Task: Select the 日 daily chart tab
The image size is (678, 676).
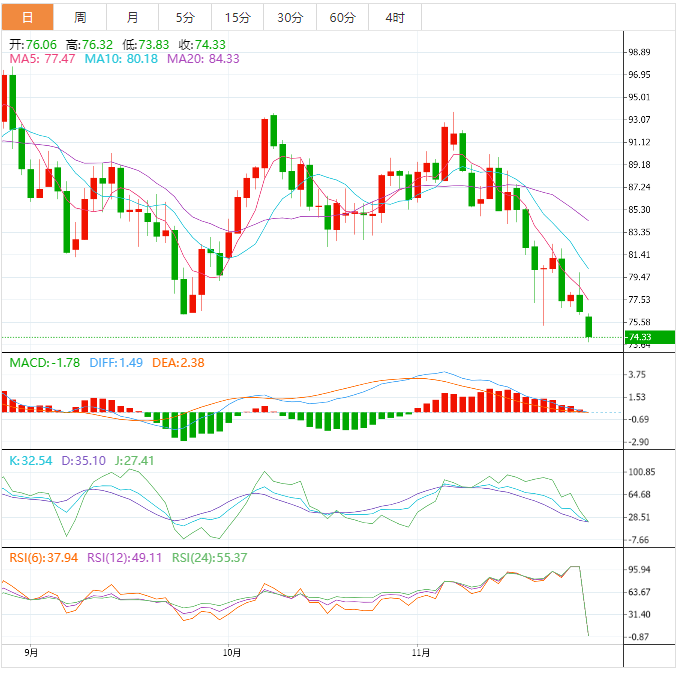Action: tap(27, 17)
